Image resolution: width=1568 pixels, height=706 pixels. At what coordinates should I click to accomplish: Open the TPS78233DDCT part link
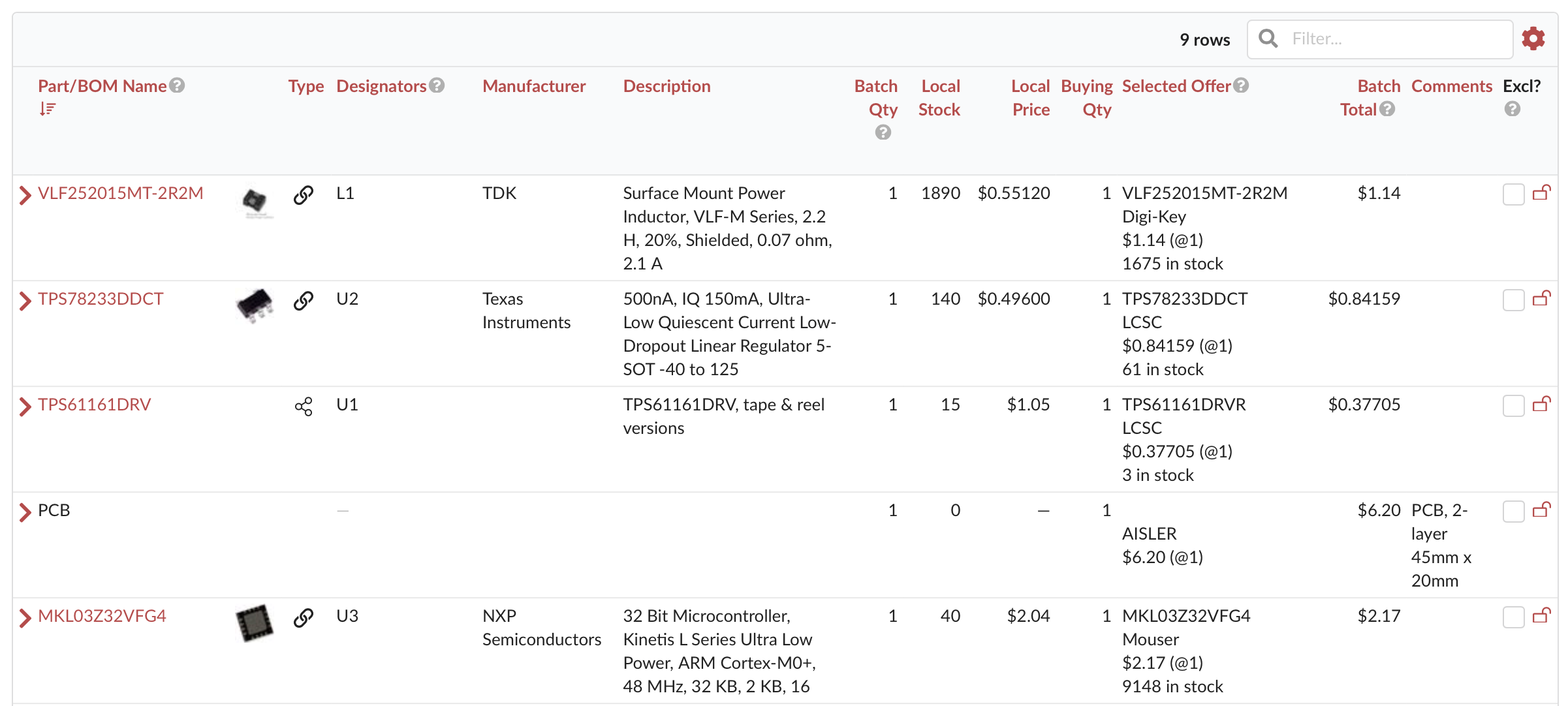coord(101,299)
